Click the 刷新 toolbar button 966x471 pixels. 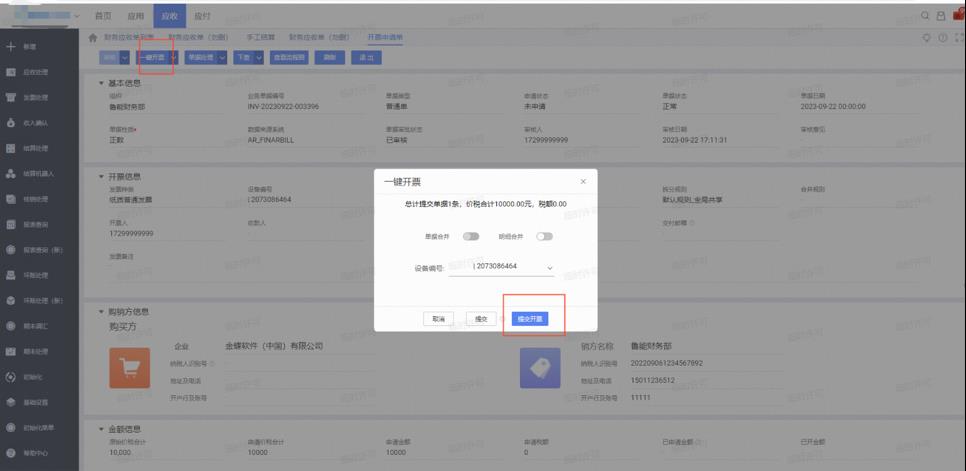(x=330, y=57)
